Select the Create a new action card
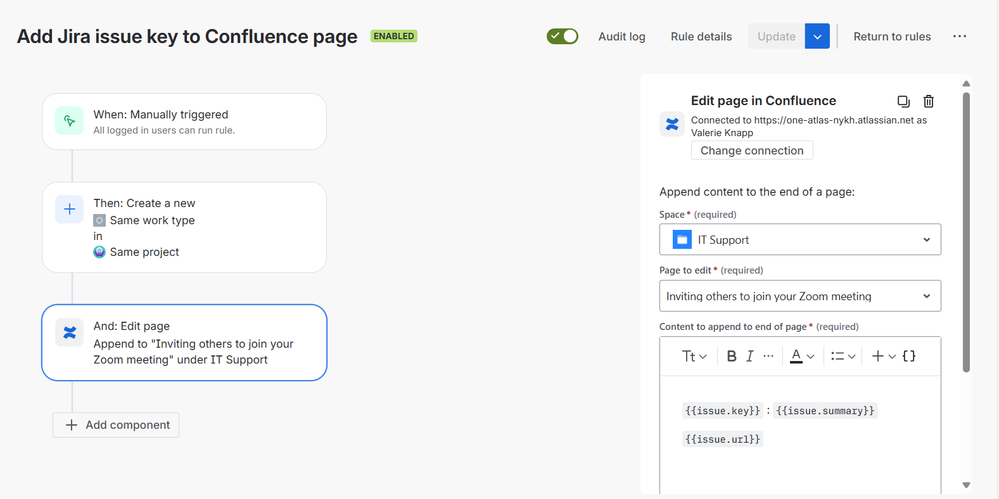 [x=184, y=228]
